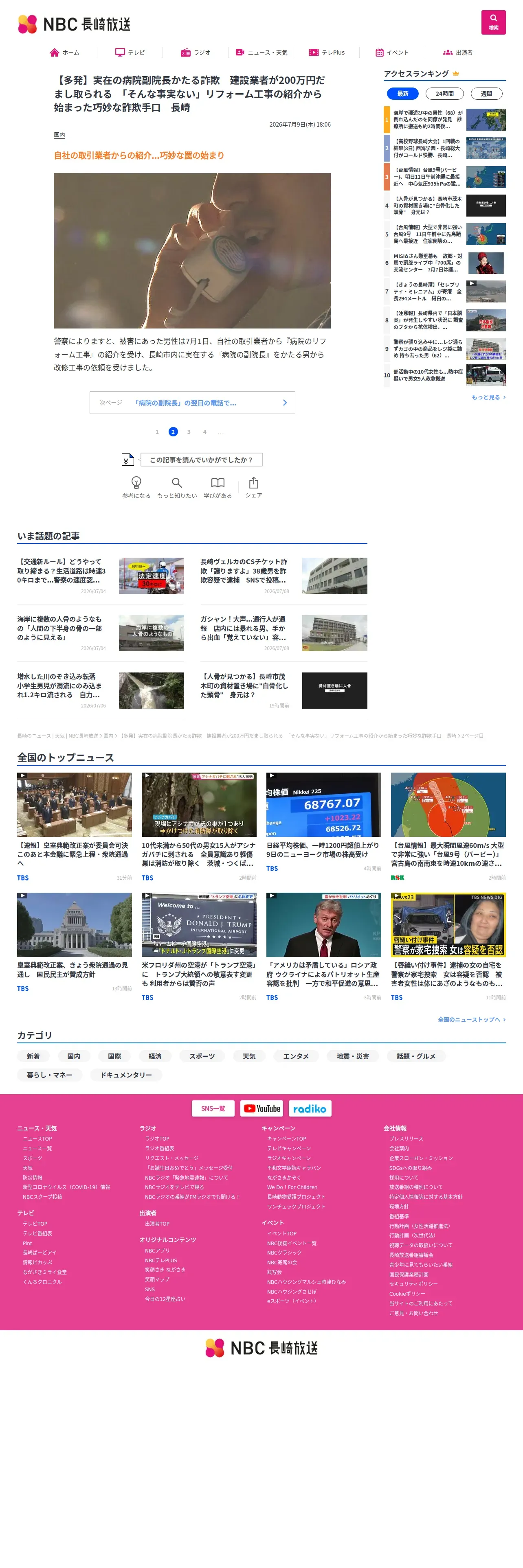Screen dimensions: 523x1568
Task: Switch ranking to 24時間
Action: [444, 94]
